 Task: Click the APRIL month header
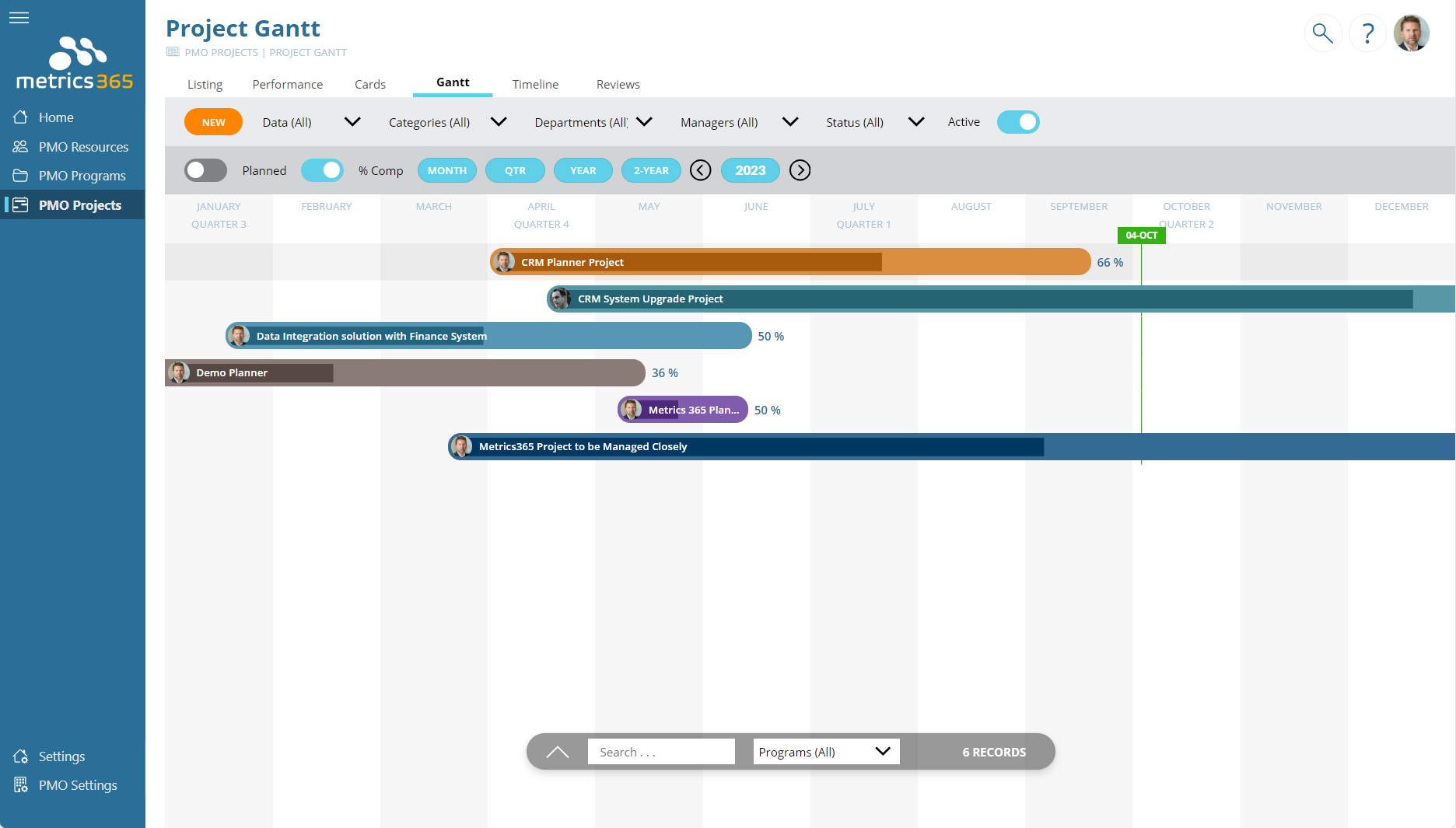(541, 206)
